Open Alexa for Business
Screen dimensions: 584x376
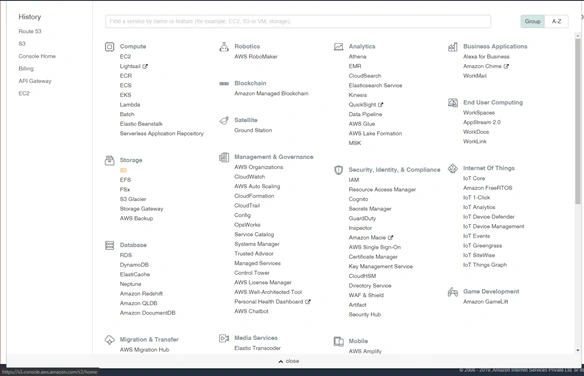tap(486, 57)
